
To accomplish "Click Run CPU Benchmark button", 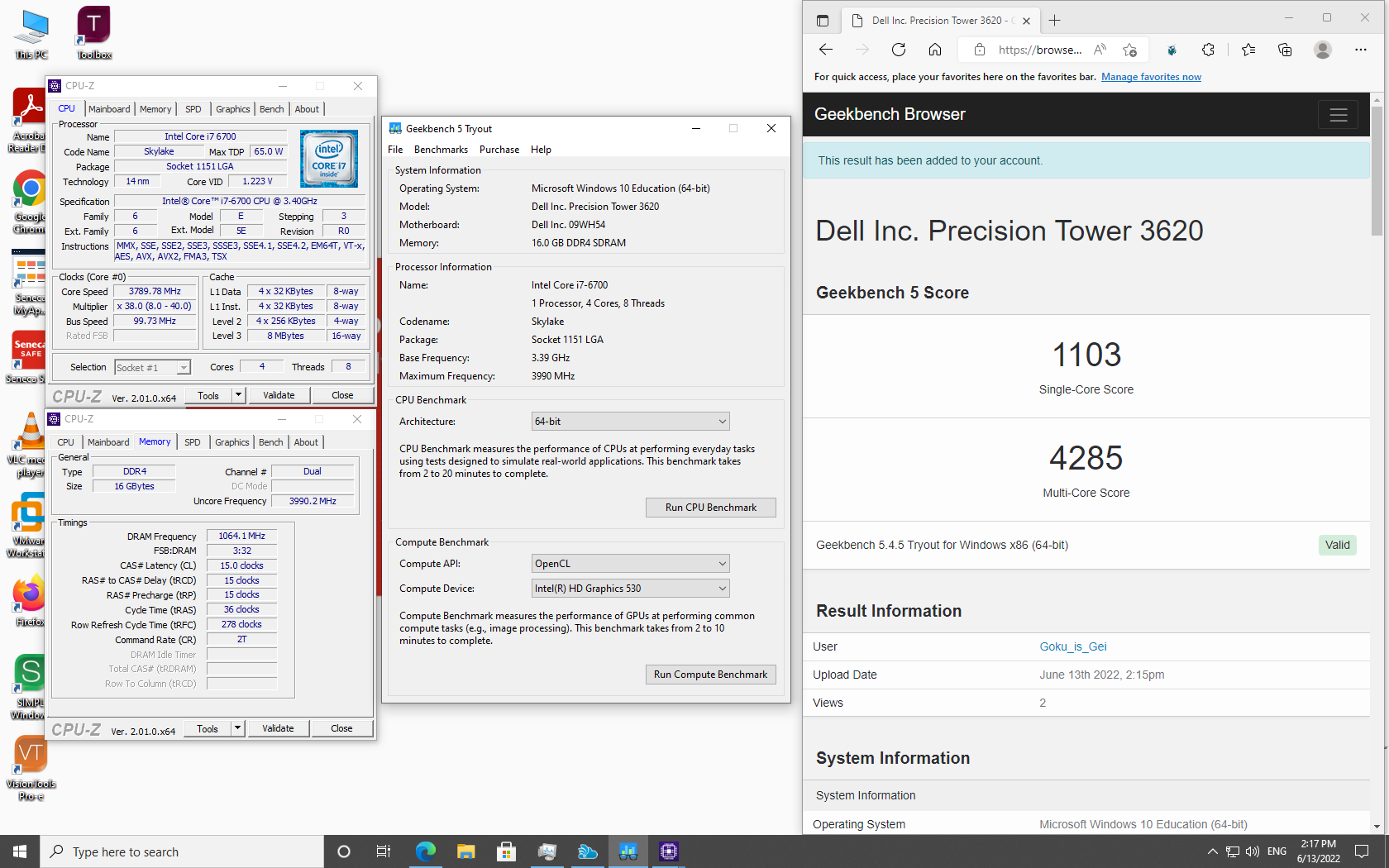I will tap(710, 508).
